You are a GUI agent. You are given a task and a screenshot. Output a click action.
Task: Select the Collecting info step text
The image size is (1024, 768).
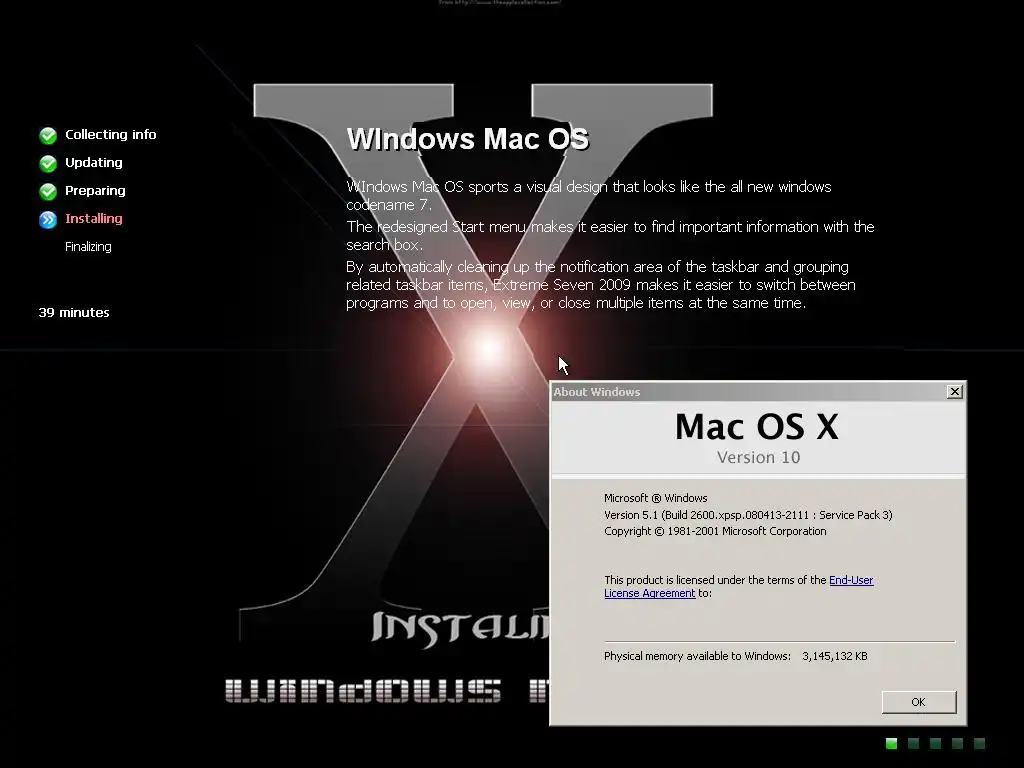(x=110, y=135)
